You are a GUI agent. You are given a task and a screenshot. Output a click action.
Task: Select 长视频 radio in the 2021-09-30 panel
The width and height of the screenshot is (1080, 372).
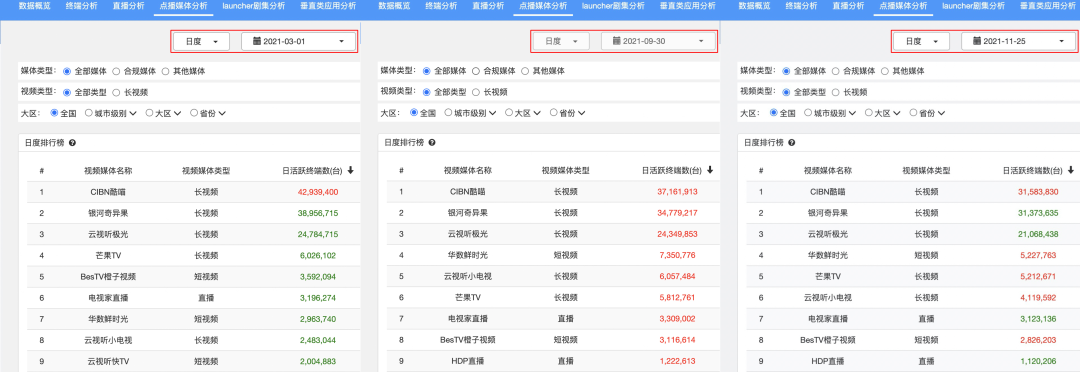(x=476, y=92)
